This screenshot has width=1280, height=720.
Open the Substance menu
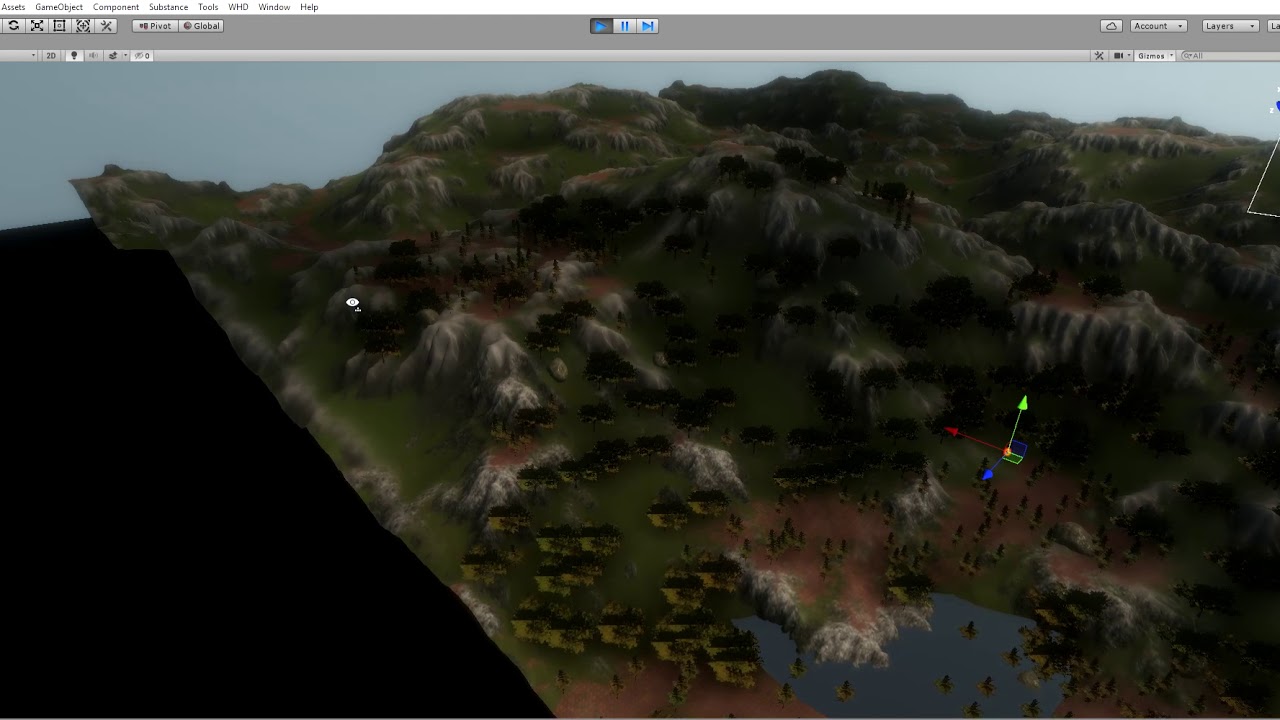168,7
